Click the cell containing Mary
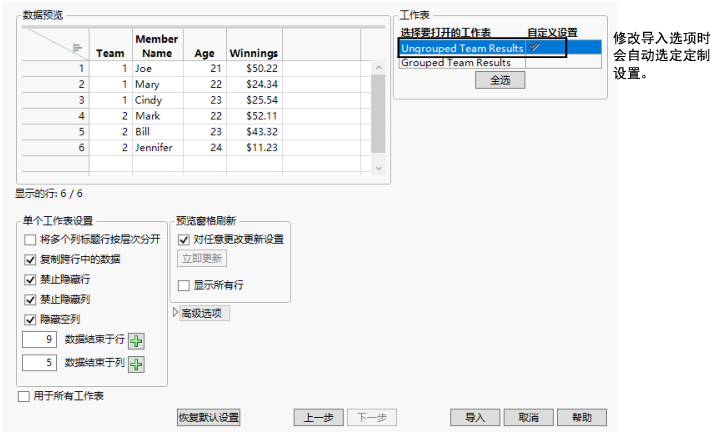 click(x=158, y=85)
